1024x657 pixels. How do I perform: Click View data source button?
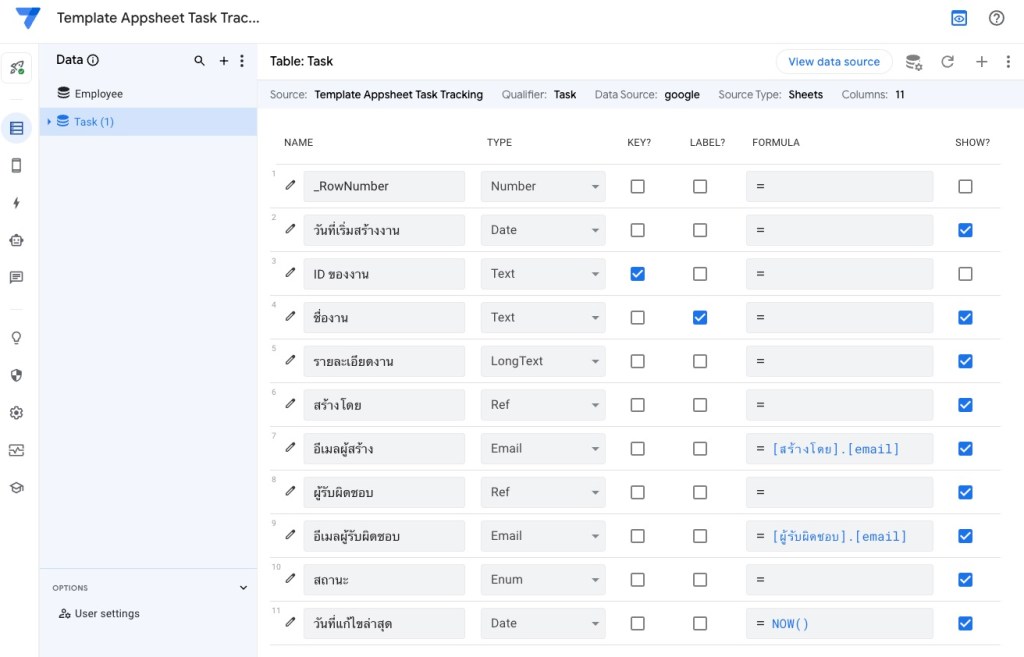click(x=834, y=61)
